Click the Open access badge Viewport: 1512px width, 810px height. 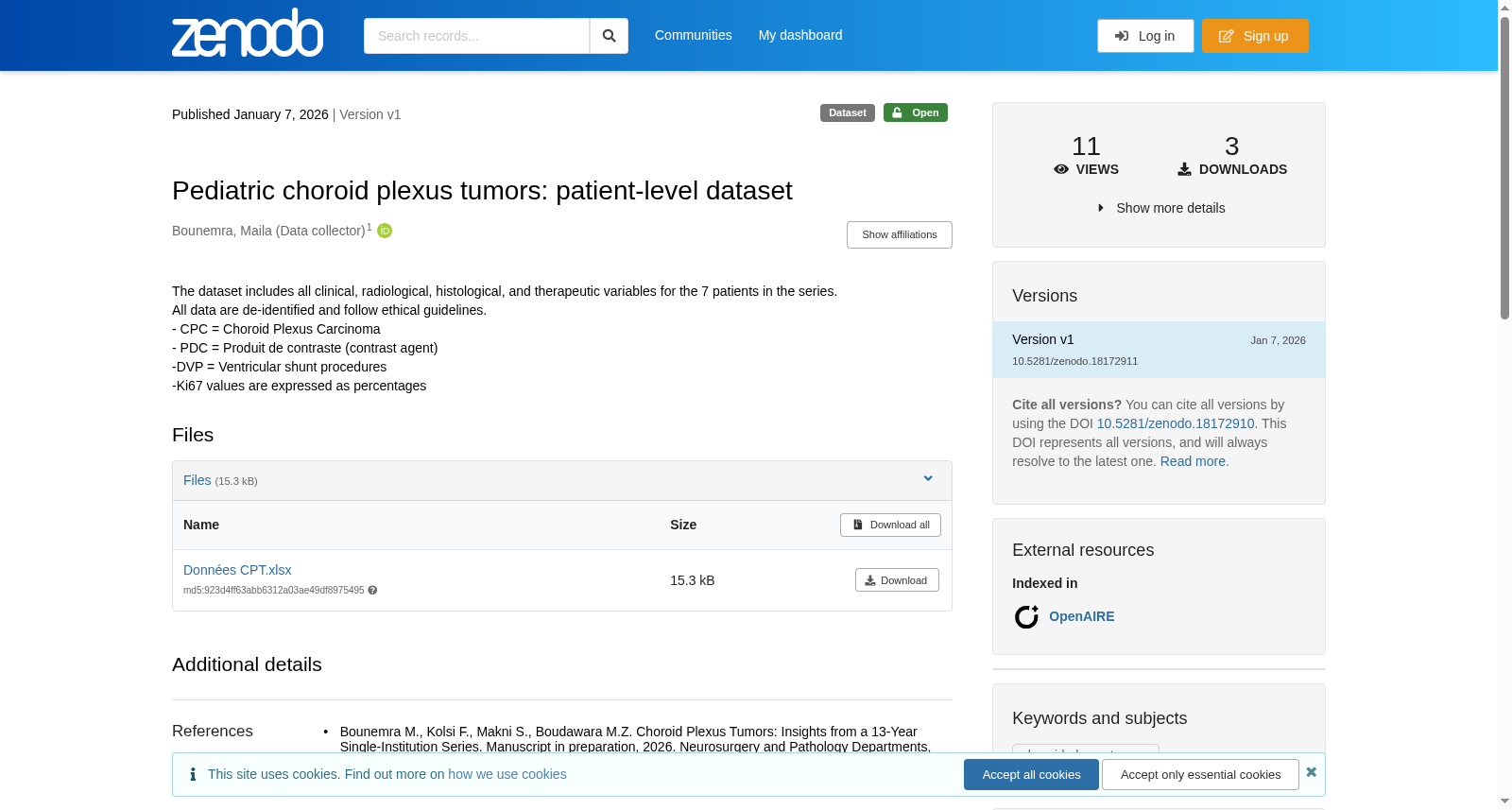click(x=916, y=112)
